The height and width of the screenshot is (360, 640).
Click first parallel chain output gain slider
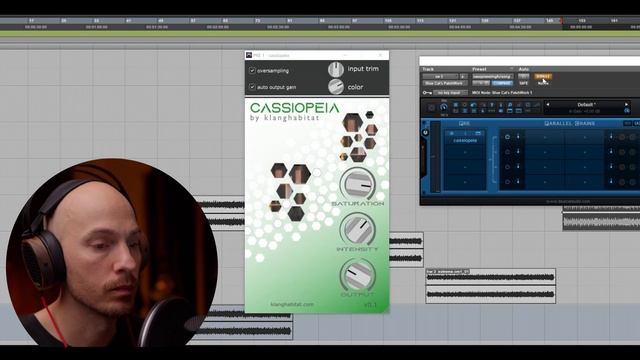click(611, 137)
